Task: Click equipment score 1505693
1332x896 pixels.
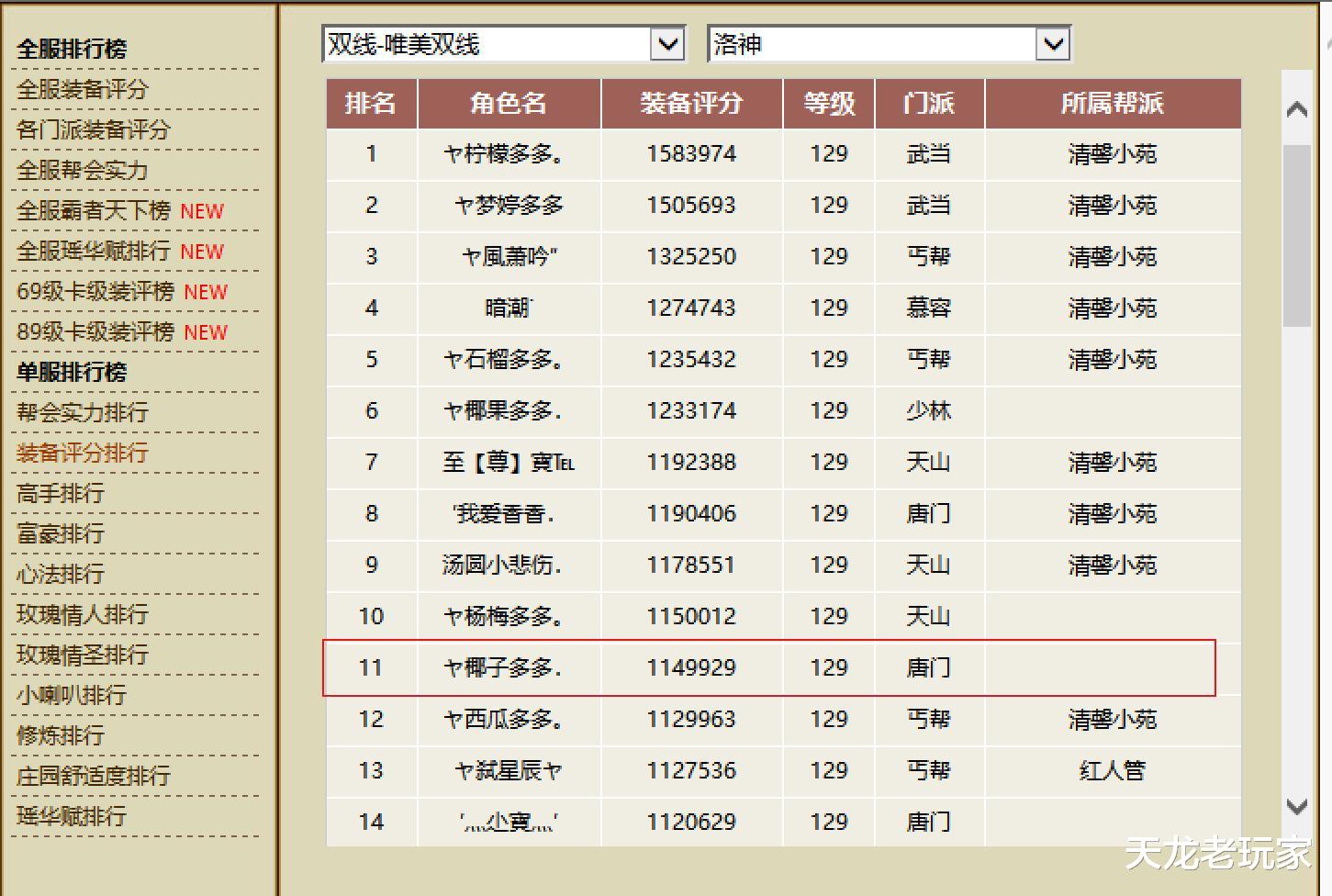Action: pos(691,206)
